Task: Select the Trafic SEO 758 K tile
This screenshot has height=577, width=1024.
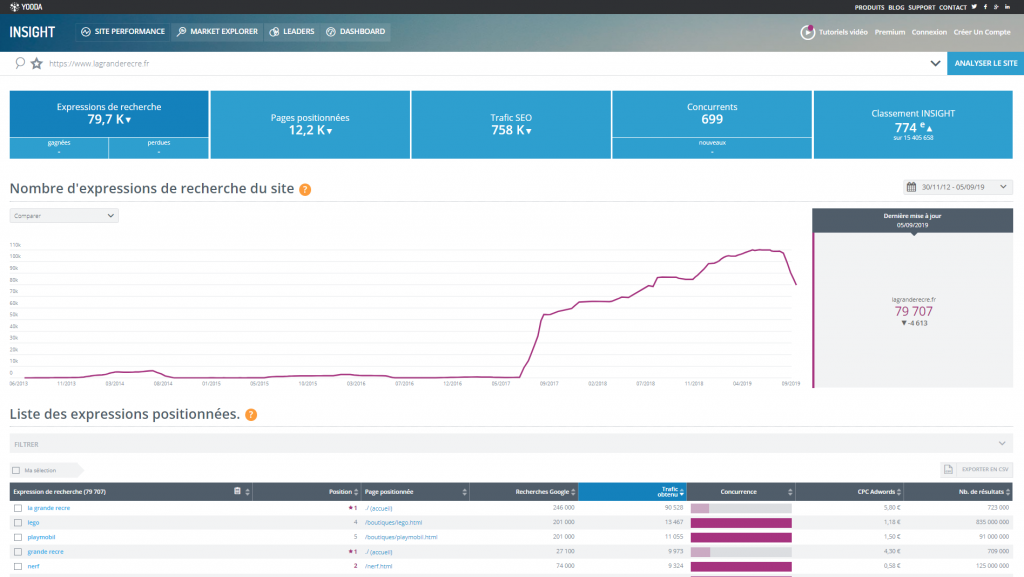Action: click(x=511, y=125)
